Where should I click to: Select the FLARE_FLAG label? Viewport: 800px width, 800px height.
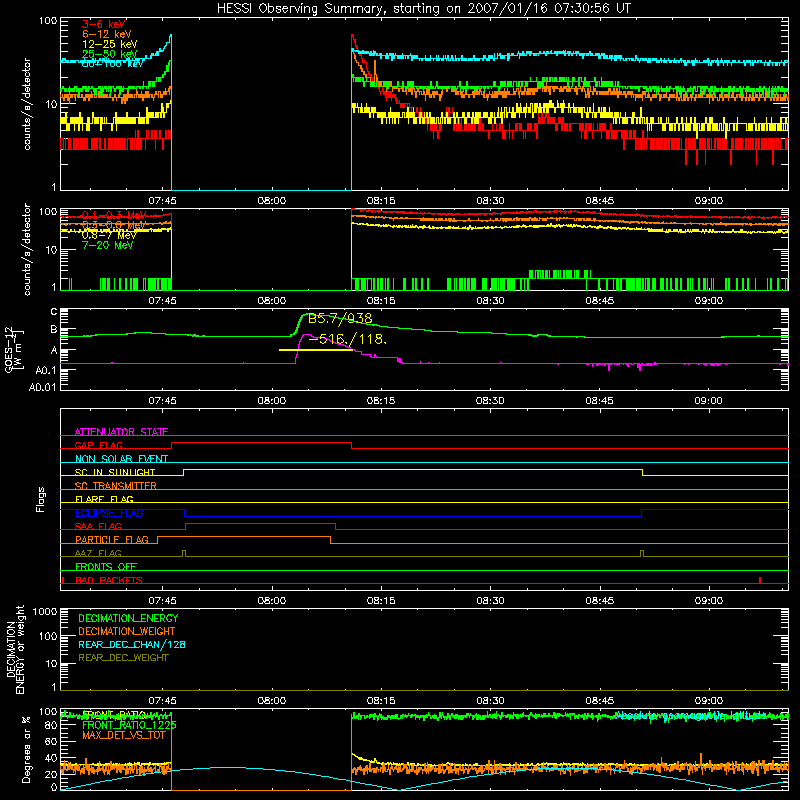[104, 499]
